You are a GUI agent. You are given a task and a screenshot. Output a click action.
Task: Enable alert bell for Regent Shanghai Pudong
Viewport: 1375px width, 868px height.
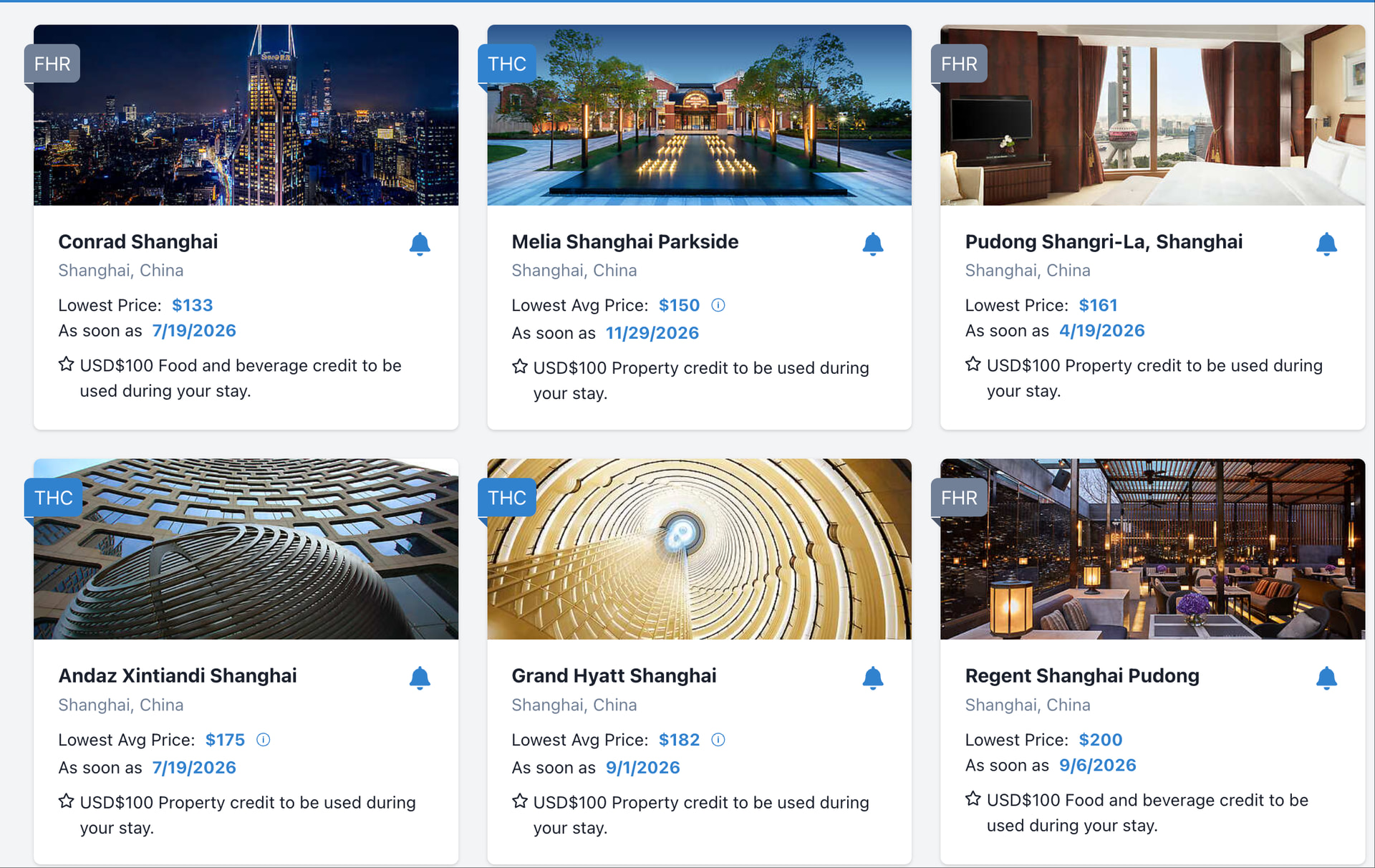point(1326,677)
